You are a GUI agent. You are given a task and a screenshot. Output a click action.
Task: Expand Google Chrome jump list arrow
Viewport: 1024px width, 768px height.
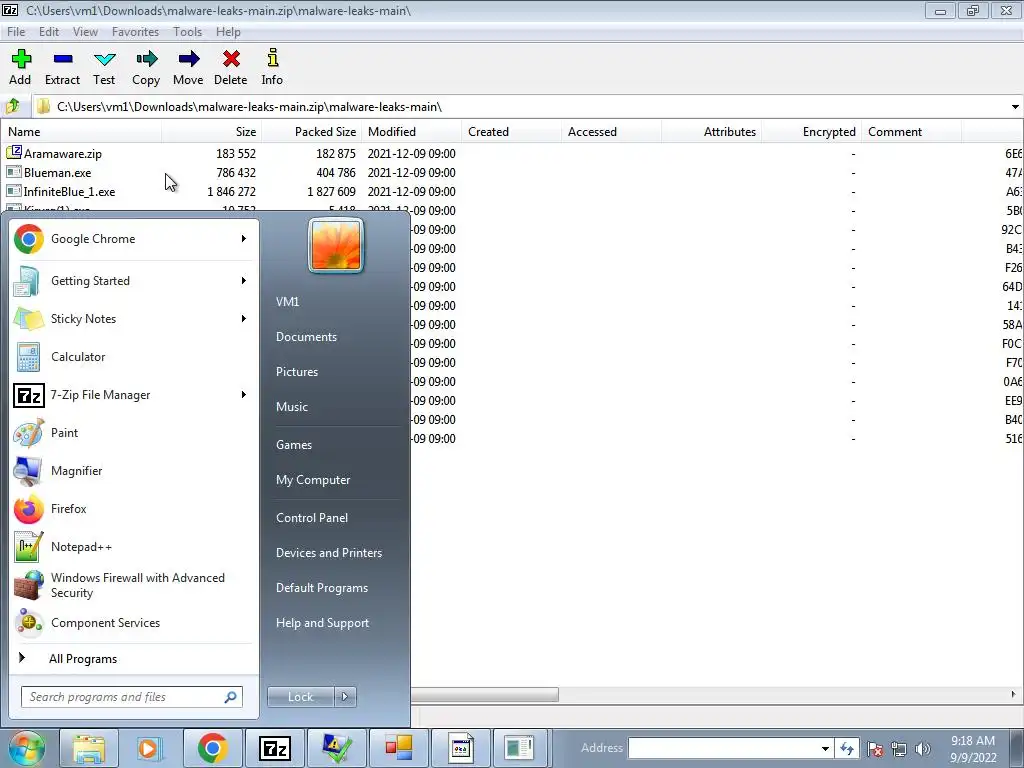pyautogui.click(x=244, y=239)
